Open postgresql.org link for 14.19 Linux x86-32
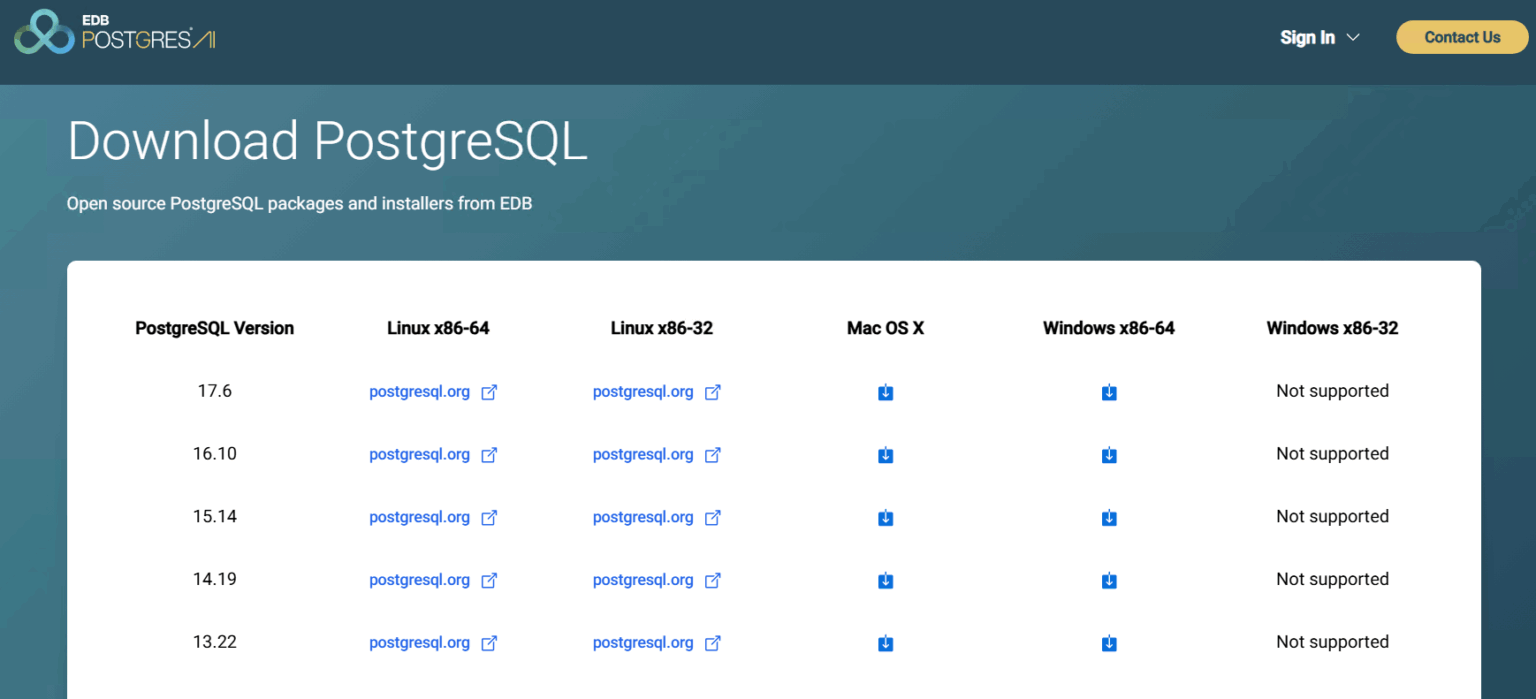The image size is (1536, 699). point(643,580)
